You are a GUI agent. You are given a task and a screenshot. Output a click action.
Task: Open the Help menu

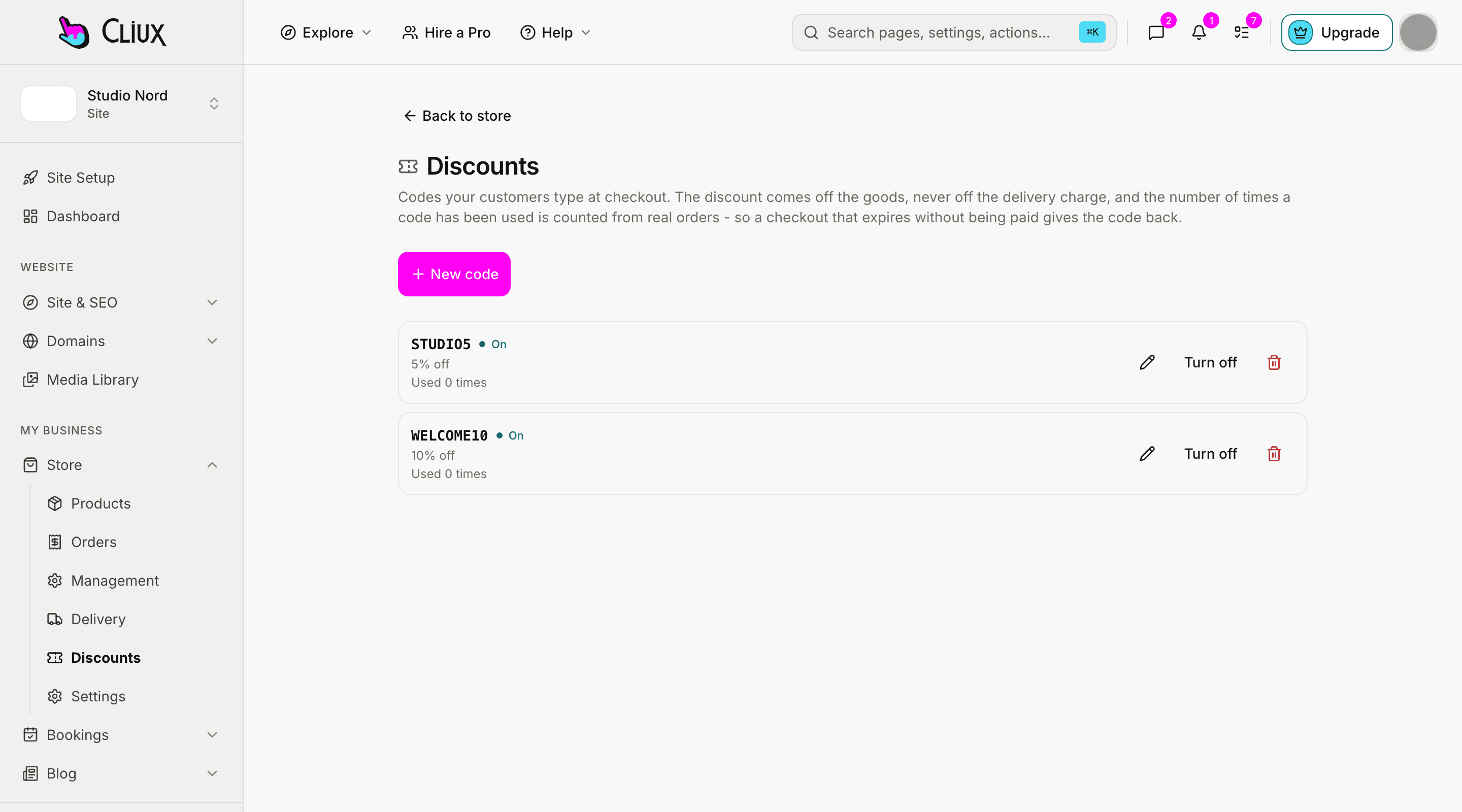[x=556, y=32]
